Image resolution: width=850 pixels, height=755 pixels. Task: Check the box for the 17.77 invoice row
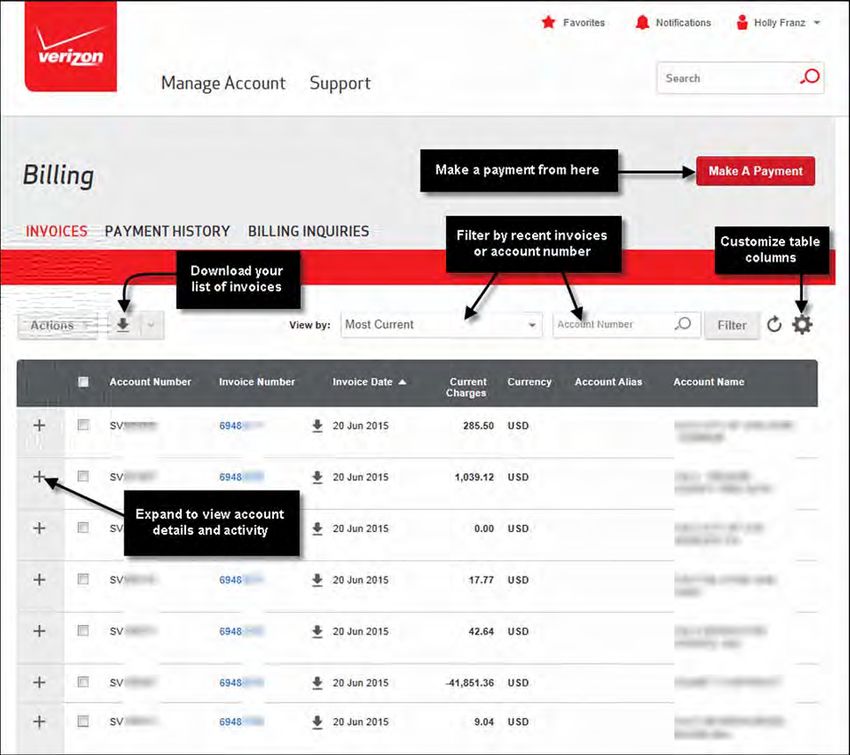point(83,579)
